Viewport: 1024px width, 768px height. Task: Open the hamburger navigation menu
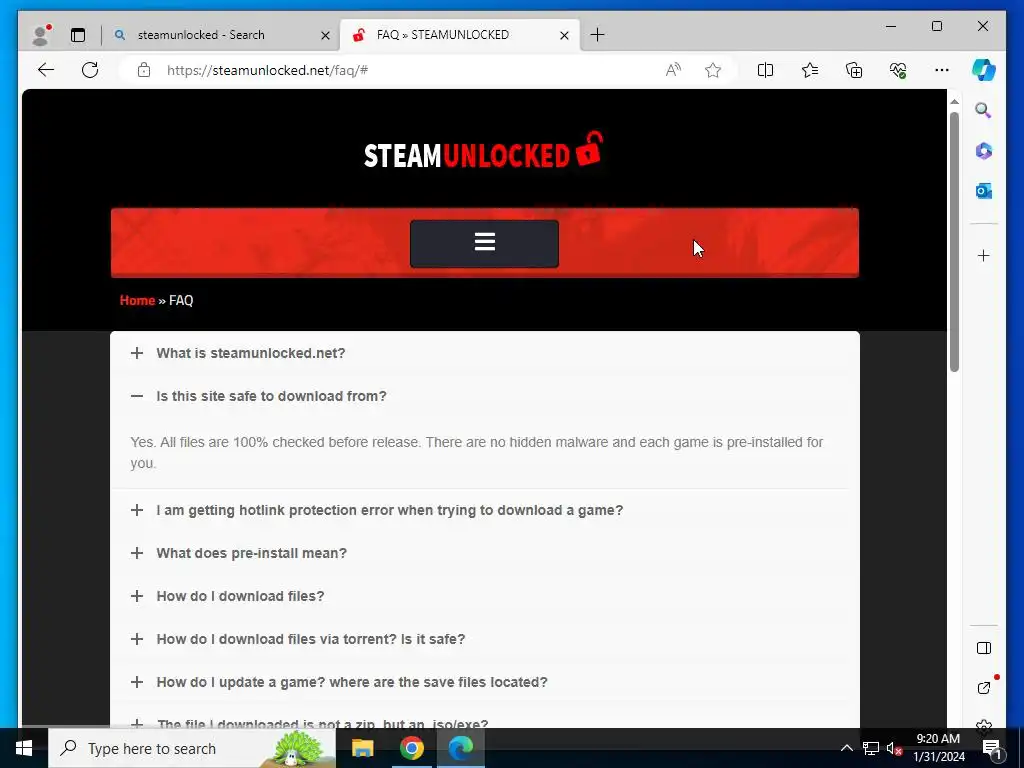click(x=485, y=244)
